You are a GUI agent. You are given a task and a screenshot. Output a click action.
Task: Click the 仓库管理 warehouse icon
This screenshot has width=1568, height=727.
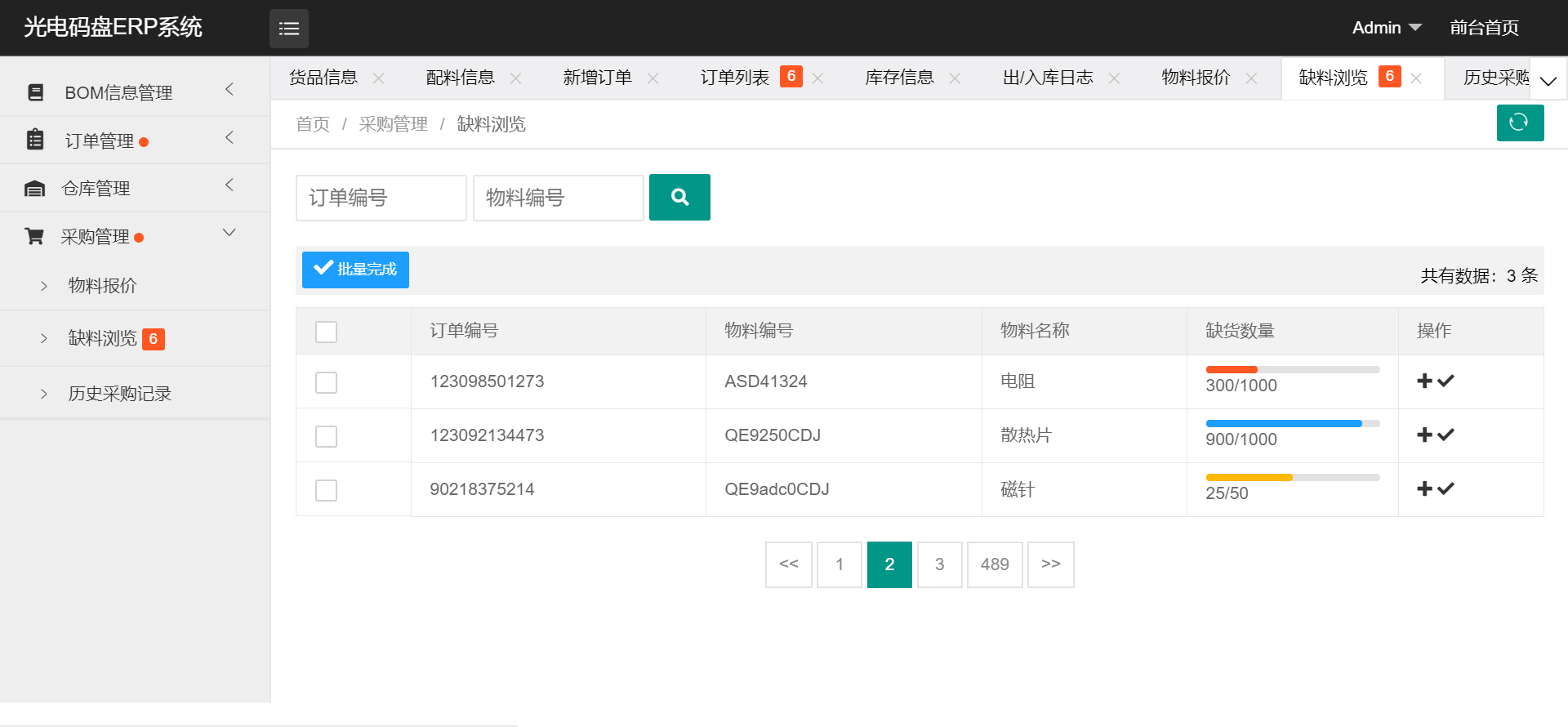34,189
